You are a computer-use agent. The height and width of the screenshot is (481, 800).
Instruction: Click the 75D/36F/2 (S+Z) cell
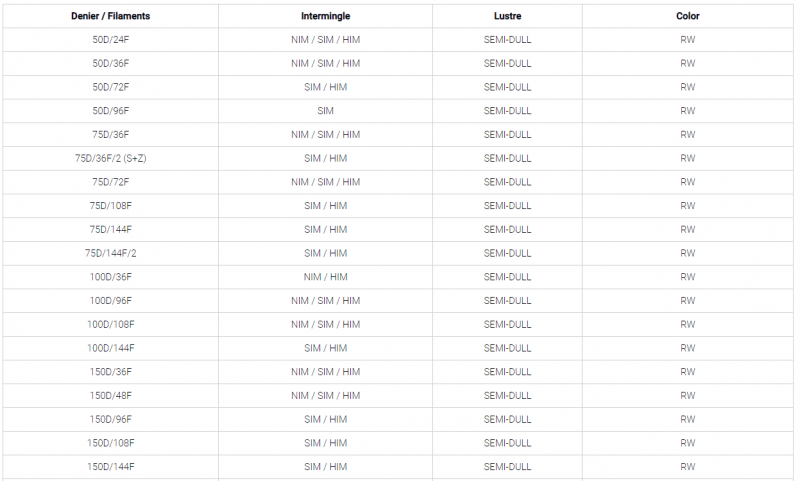[x=110, y=158]
